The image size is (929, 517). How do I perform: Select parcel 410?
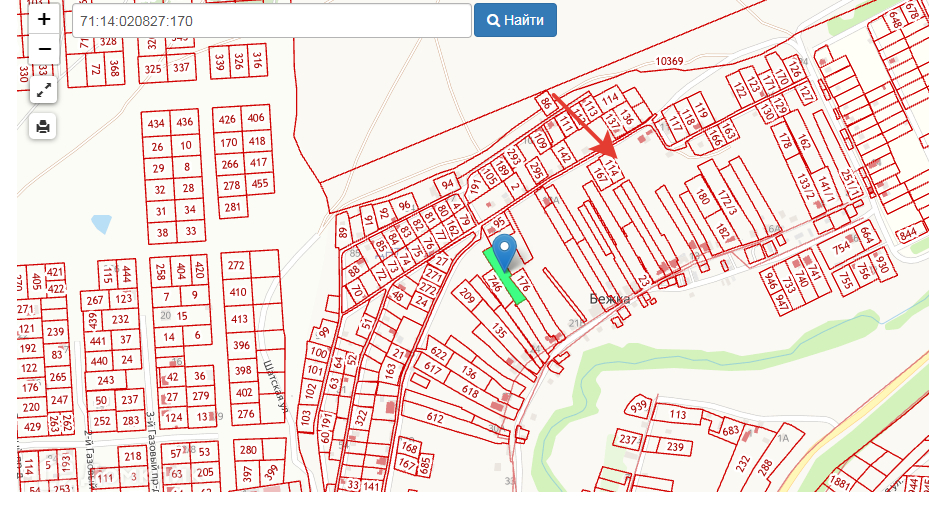(238, 292)
